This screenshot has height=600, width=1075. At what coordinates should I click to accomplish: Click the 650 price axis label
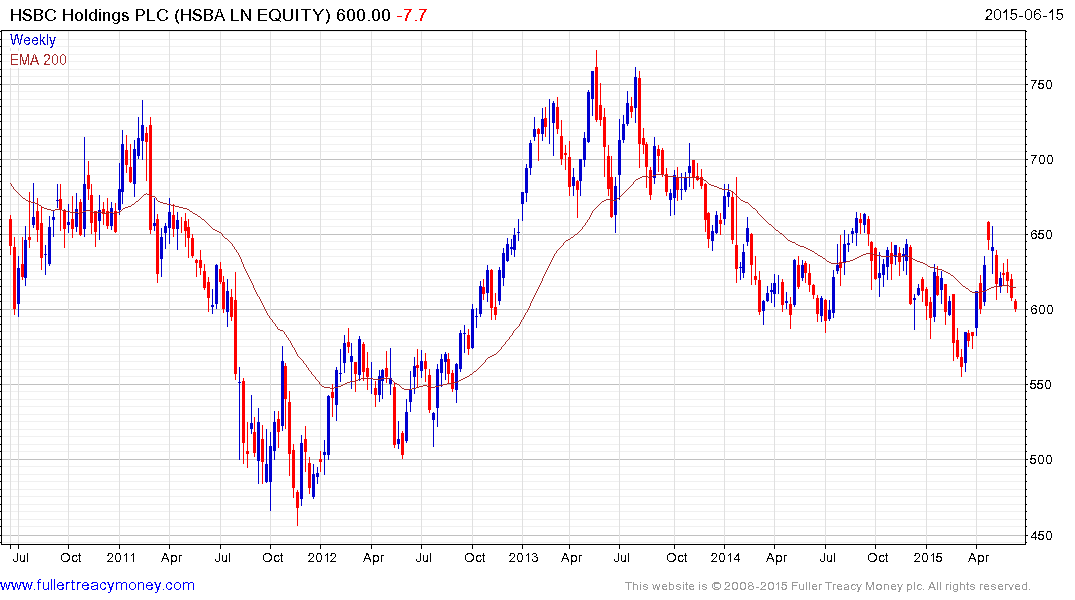(x=1041, y=235)
